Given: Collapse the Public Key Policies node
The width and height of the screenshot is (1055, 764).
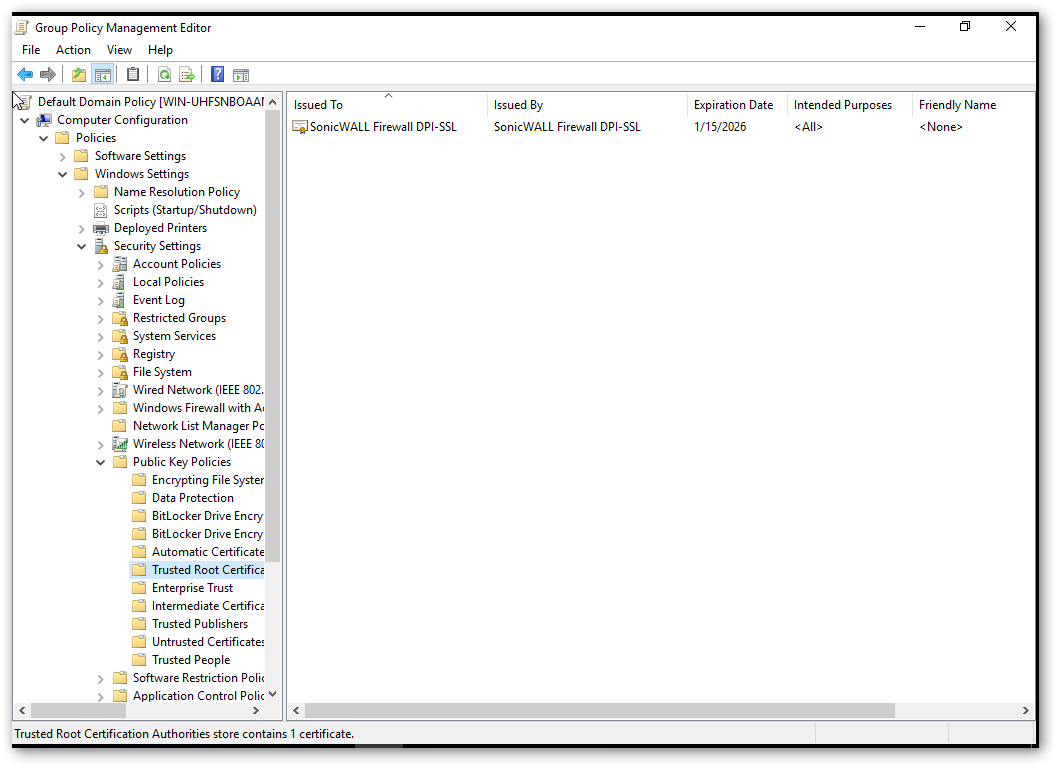Looking at the screenshot, I should click(101, 462).
